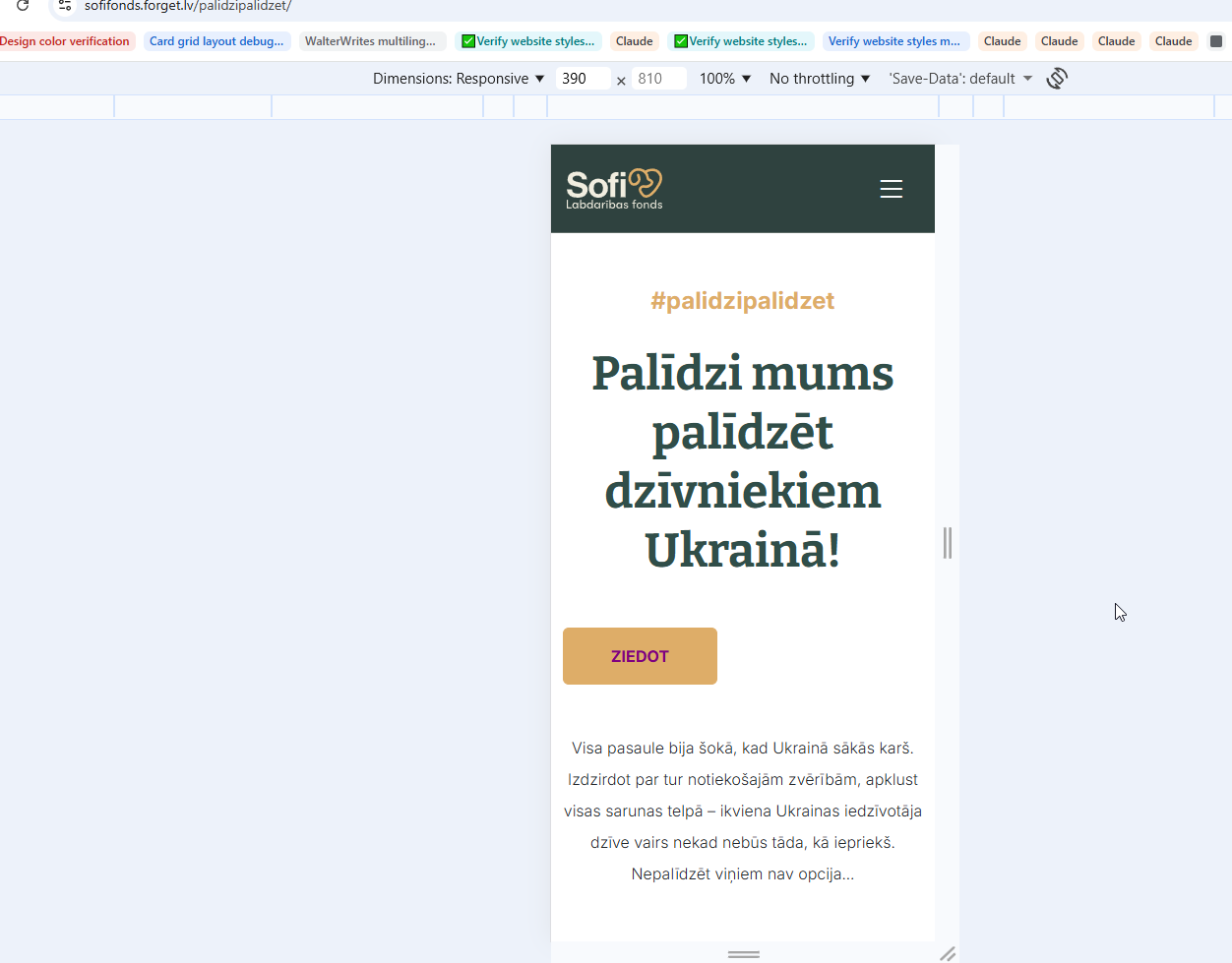Screen dimensions: 1232x963
Task: Click the viewport height field showing 810
Action: (658, 79)
